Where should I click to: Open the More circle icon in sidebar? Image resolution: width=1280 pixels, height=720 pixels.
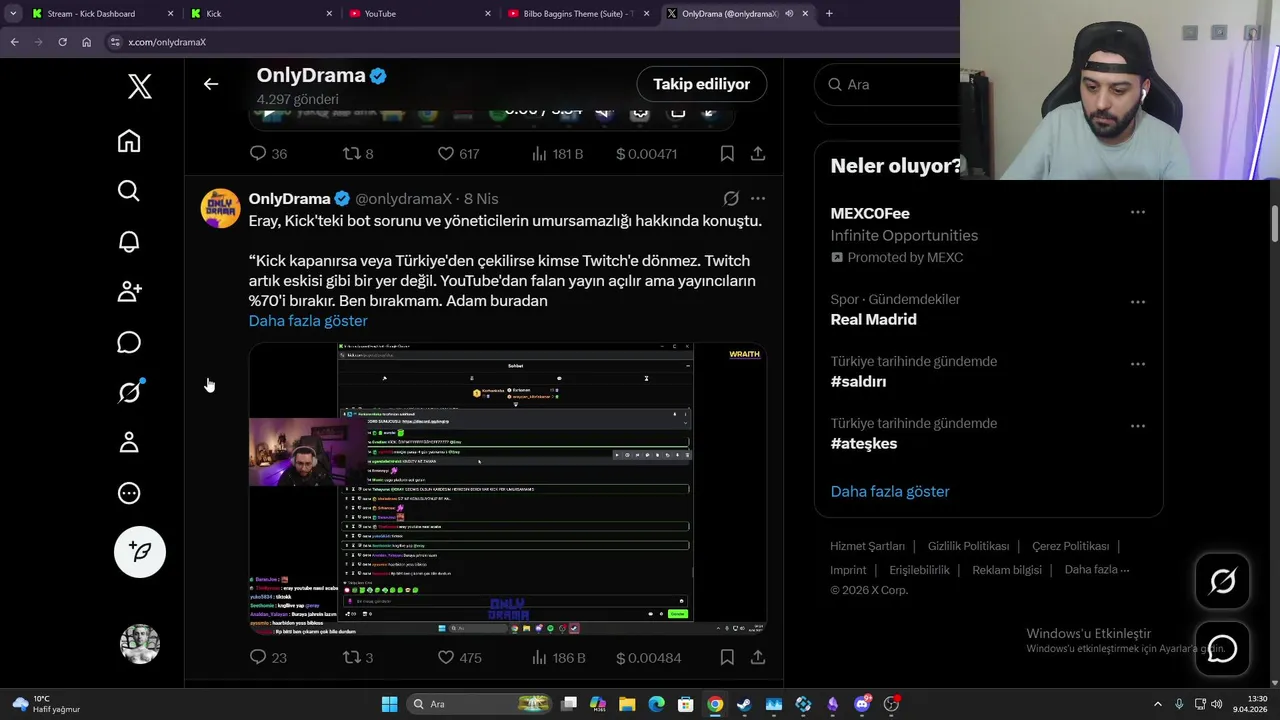tap(129, 493)
